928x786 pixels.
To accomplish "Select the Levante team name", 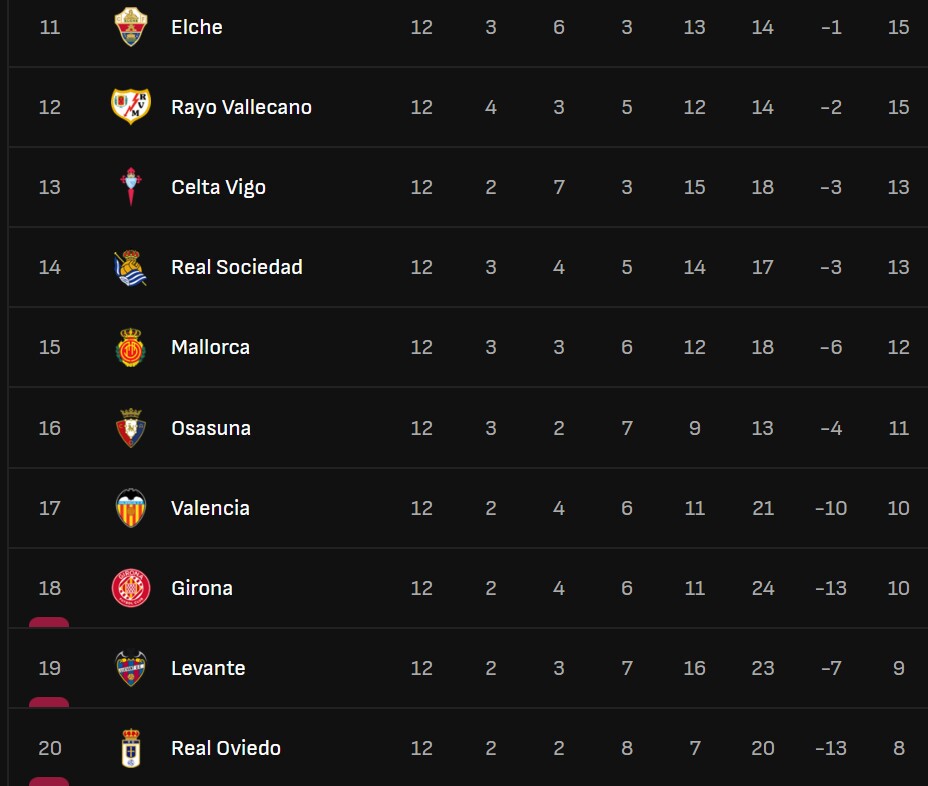I will tap(208, 668).
